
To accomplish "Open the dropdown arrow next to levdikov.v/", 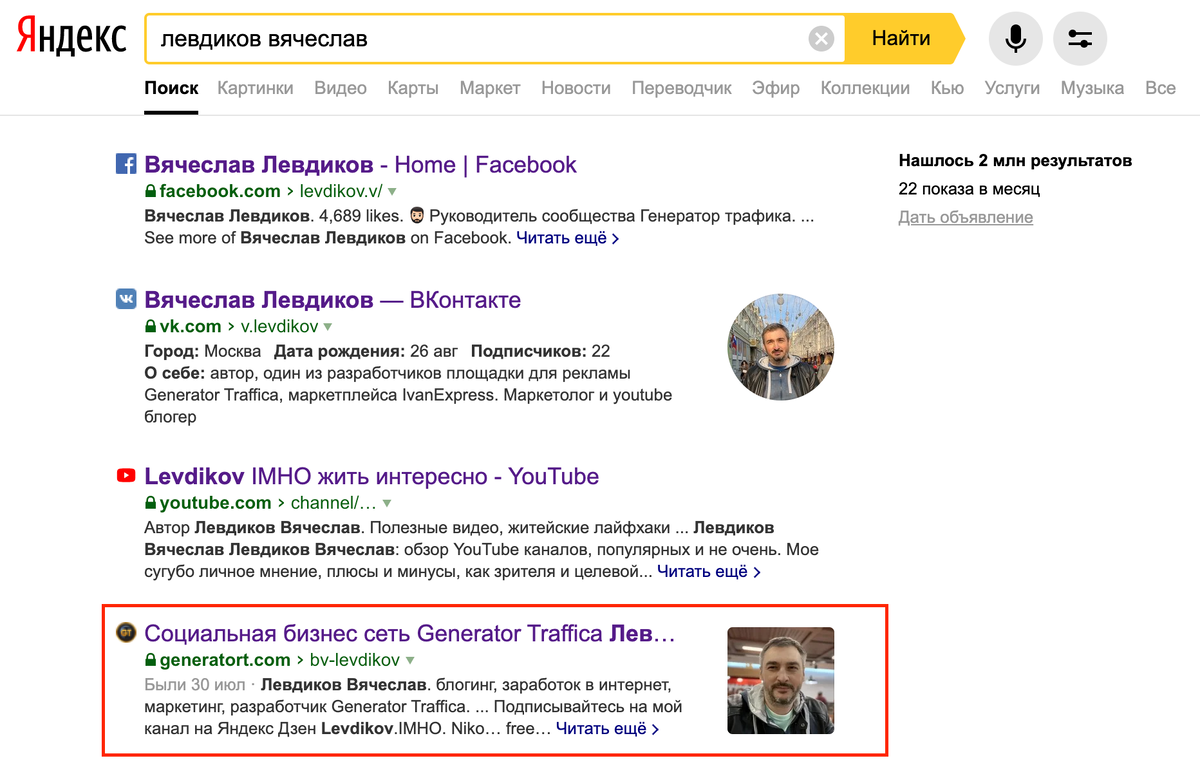I will click(393, 190).
